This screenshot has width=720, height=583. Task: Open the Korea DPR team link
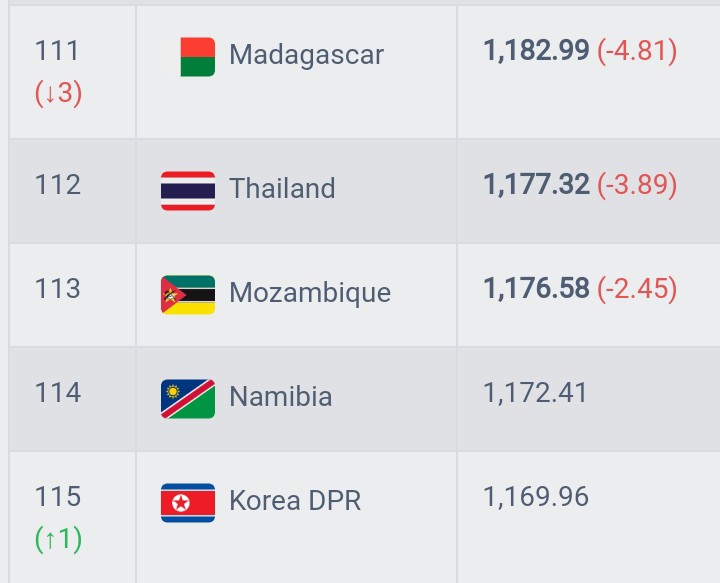tap(295, 500)
